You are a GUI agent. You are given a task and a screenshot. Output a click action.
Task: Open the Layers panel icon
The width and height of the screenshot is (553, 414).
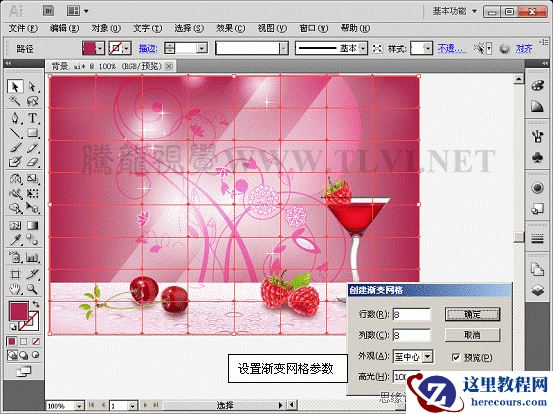[x=537, y=290]
